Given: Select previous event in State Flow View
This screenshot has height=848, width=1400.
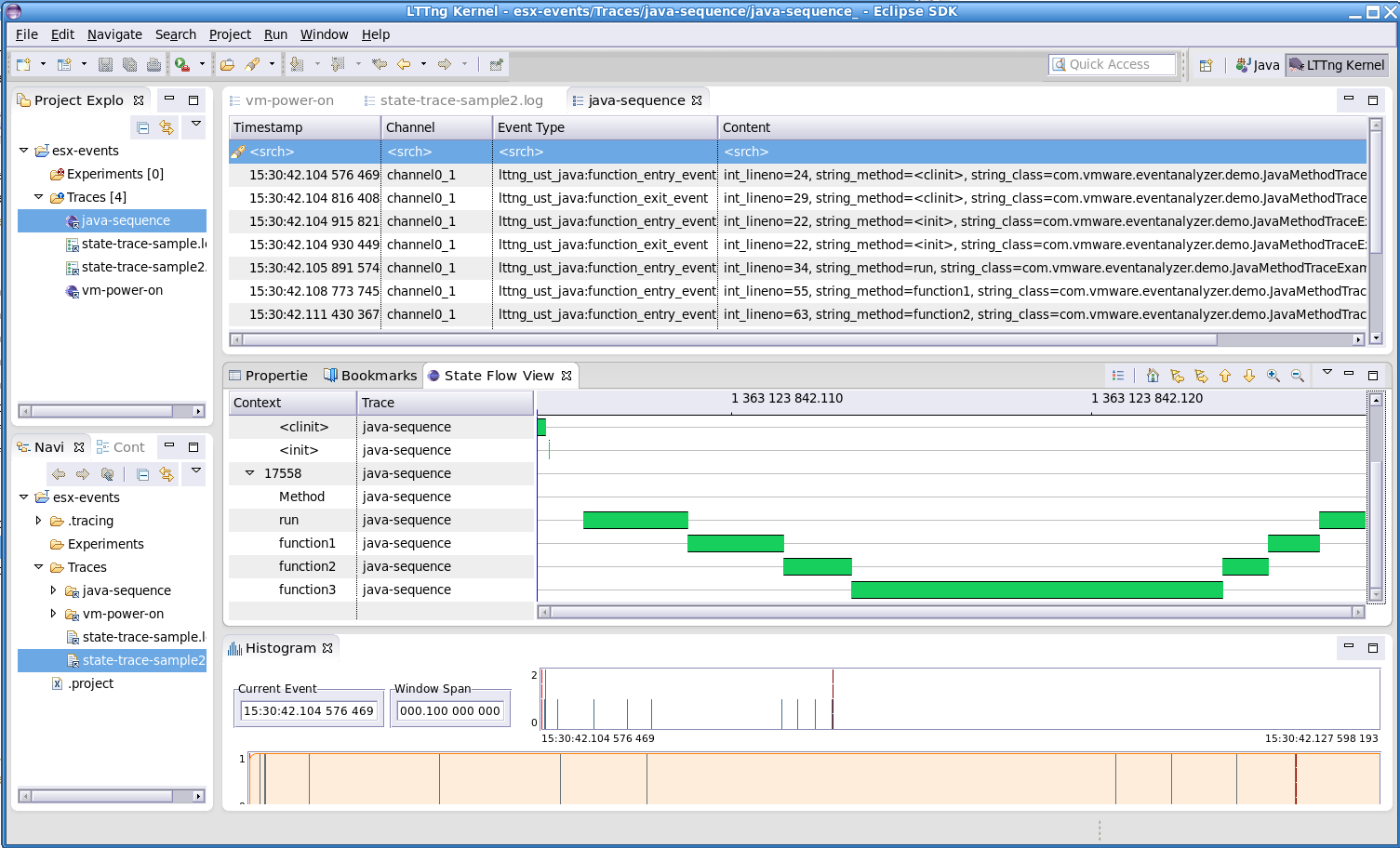Looking at the screenshot, I should pyautogui.click(x=1177, y=376).
